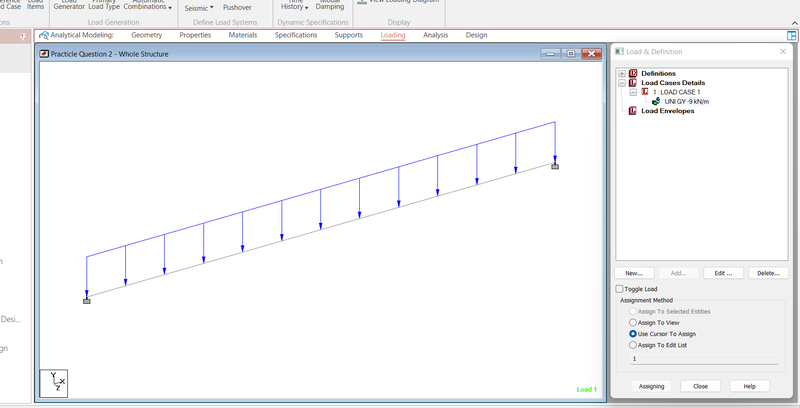Click the Delete... button
Image resolution: width=800 pixels, height=408 pixels.
point(768,273)
